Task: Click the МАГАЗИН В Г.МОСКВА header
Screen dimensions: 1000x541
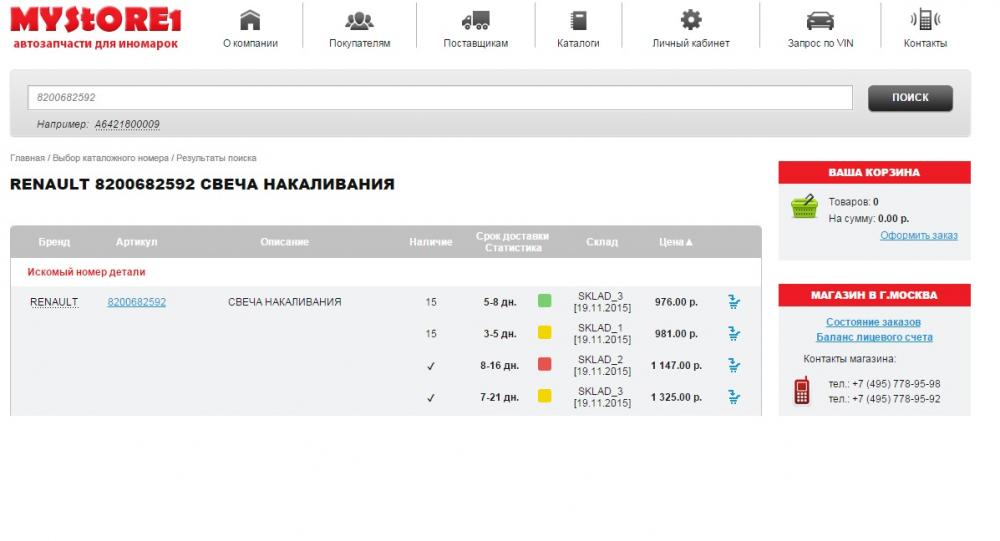Action: (874, 295)
